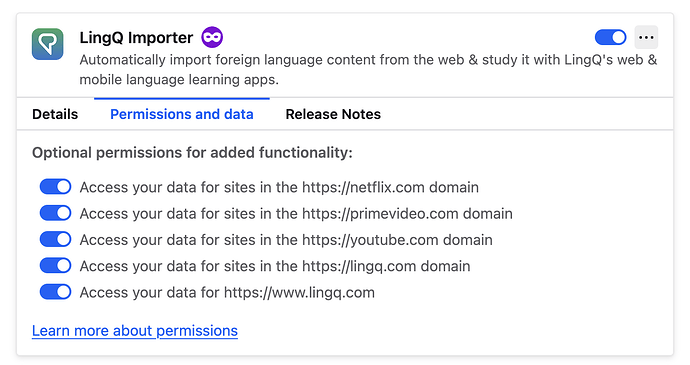Open the Release Notes tab
The height and width of the screenshot is (365, 690).
tap(333, 114)
